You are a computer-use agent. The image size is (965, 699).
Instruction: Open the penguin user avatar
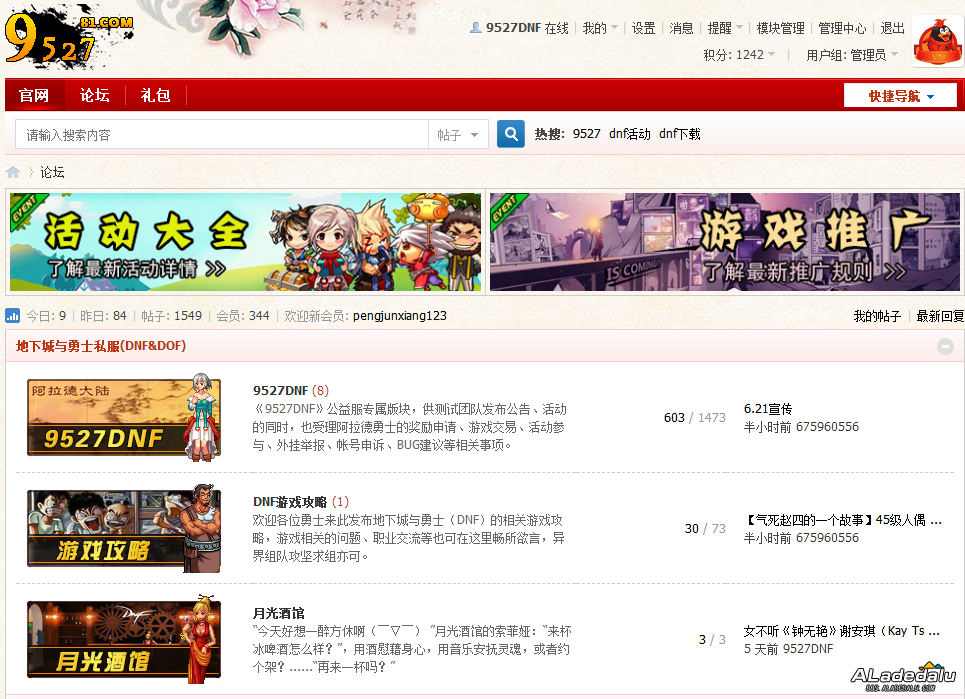(x=936, y=42)
